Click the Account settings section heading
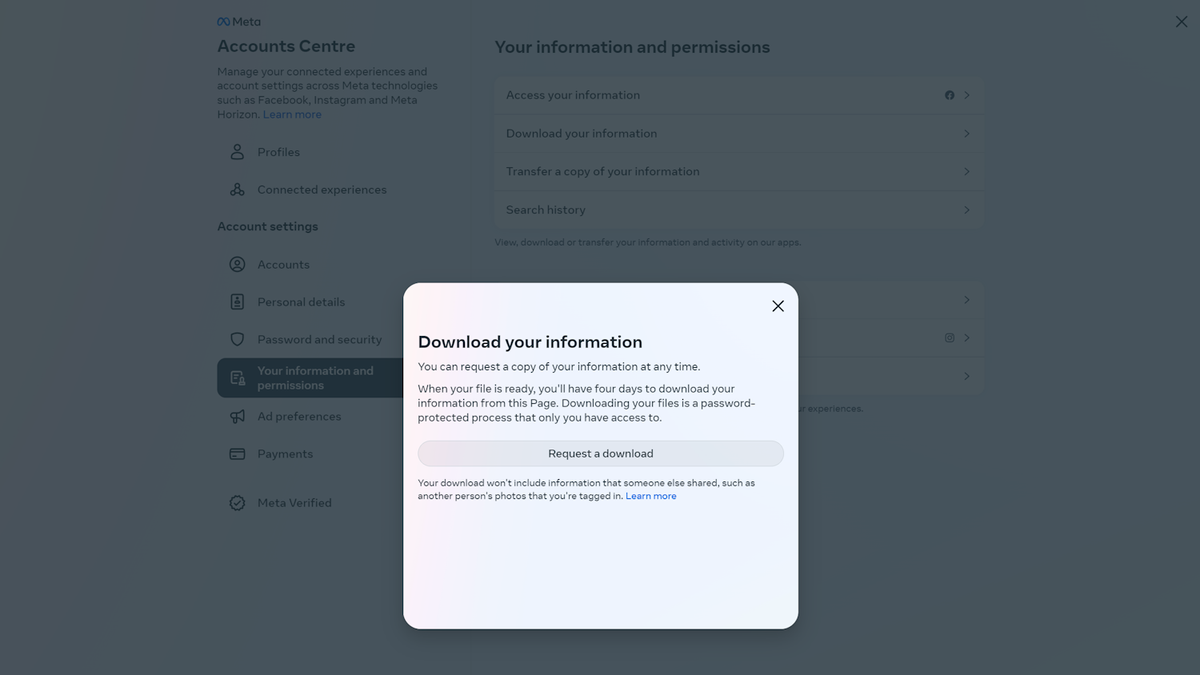 pyautogui.click(x=268, y=227)
